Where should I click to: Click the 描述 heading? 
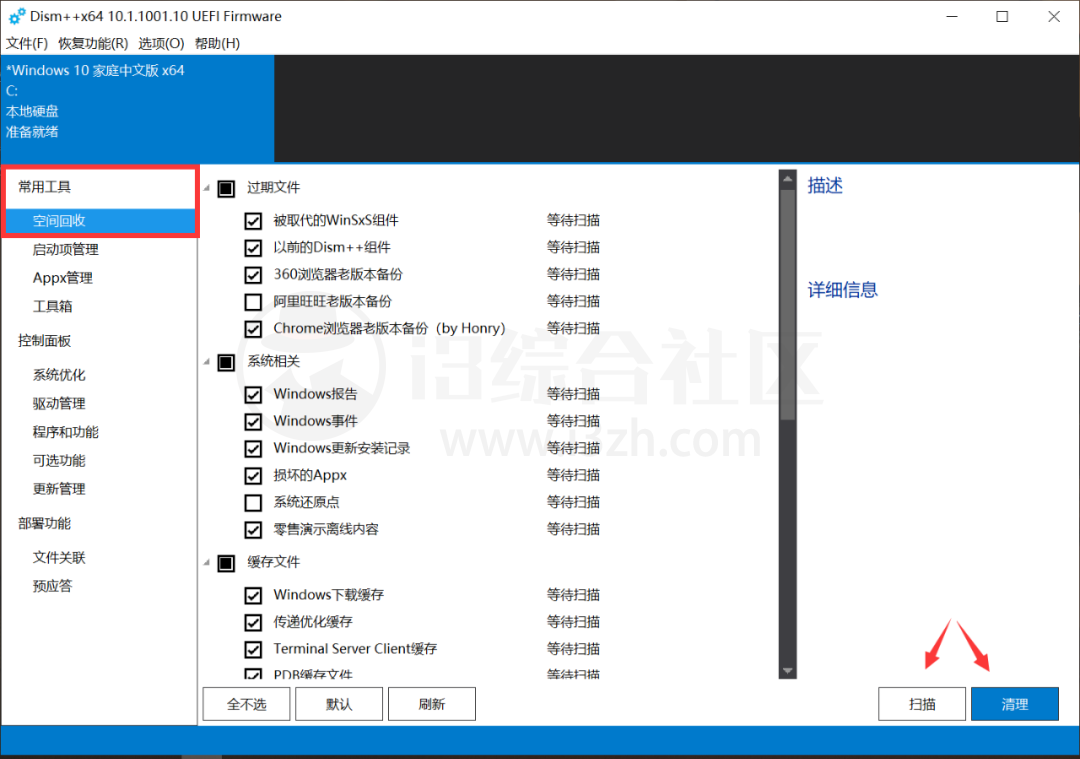pos(825,185)
